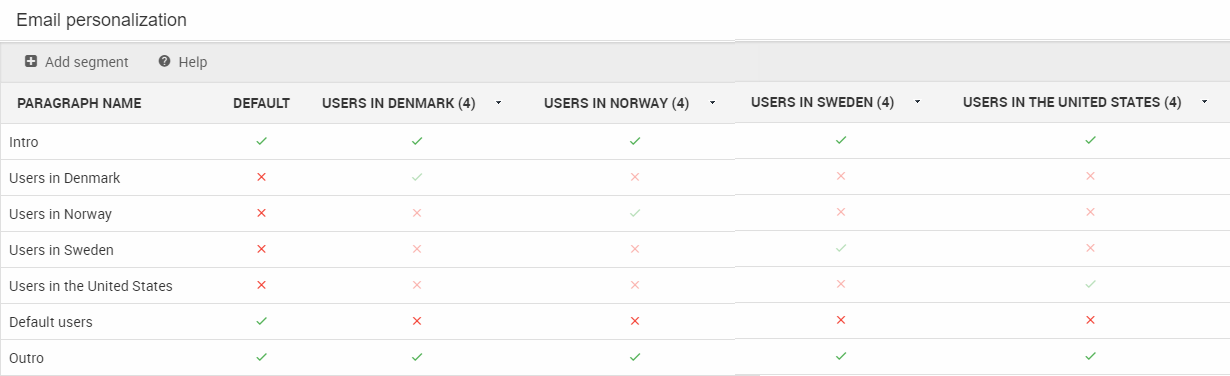1230x376 pixels.
Task: Expand Users in the United States dropdown arrow
Action: (1204, 102)
